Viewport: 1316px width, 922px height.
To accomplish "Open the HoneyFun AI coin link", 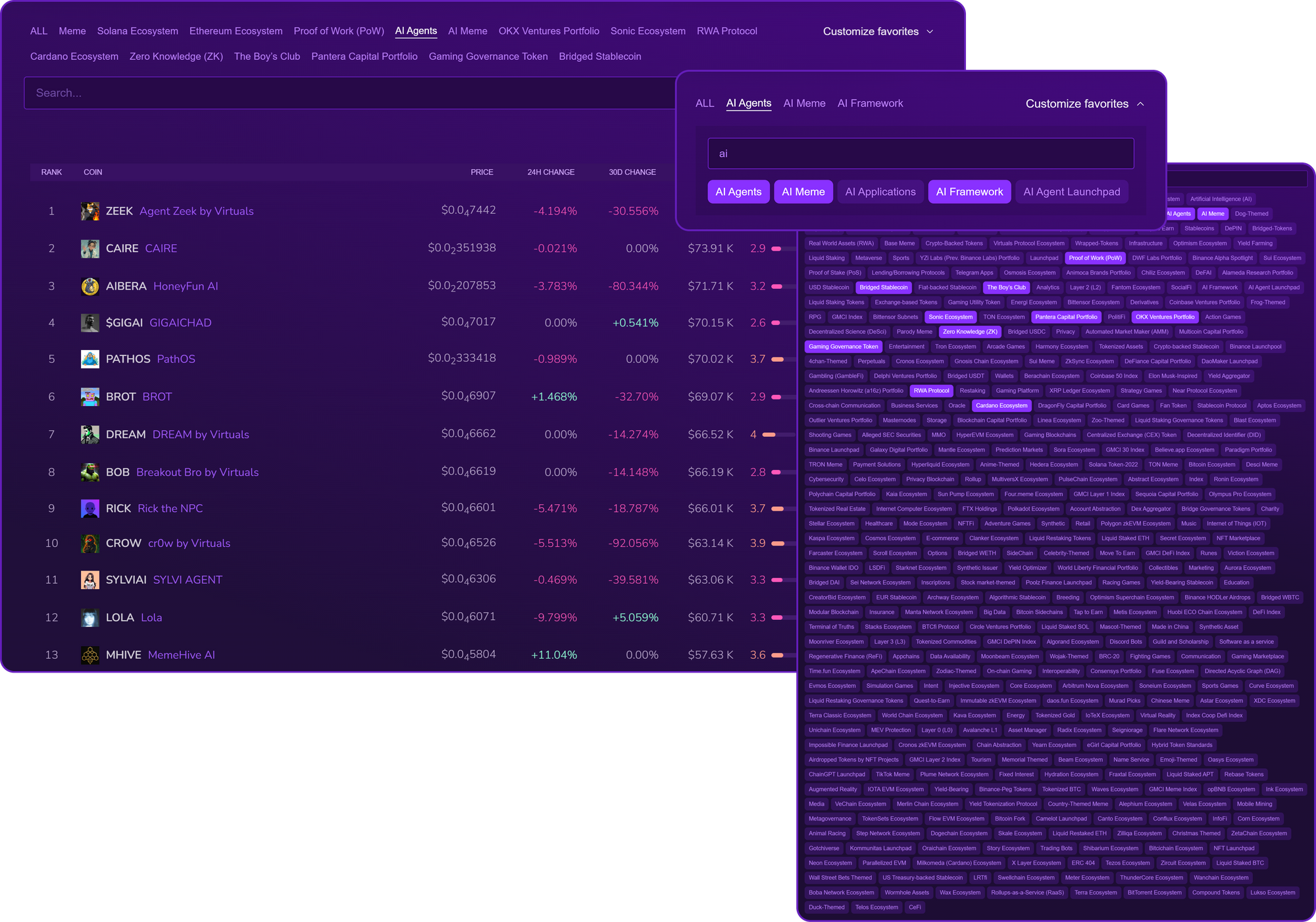I will tap(186, 286).
